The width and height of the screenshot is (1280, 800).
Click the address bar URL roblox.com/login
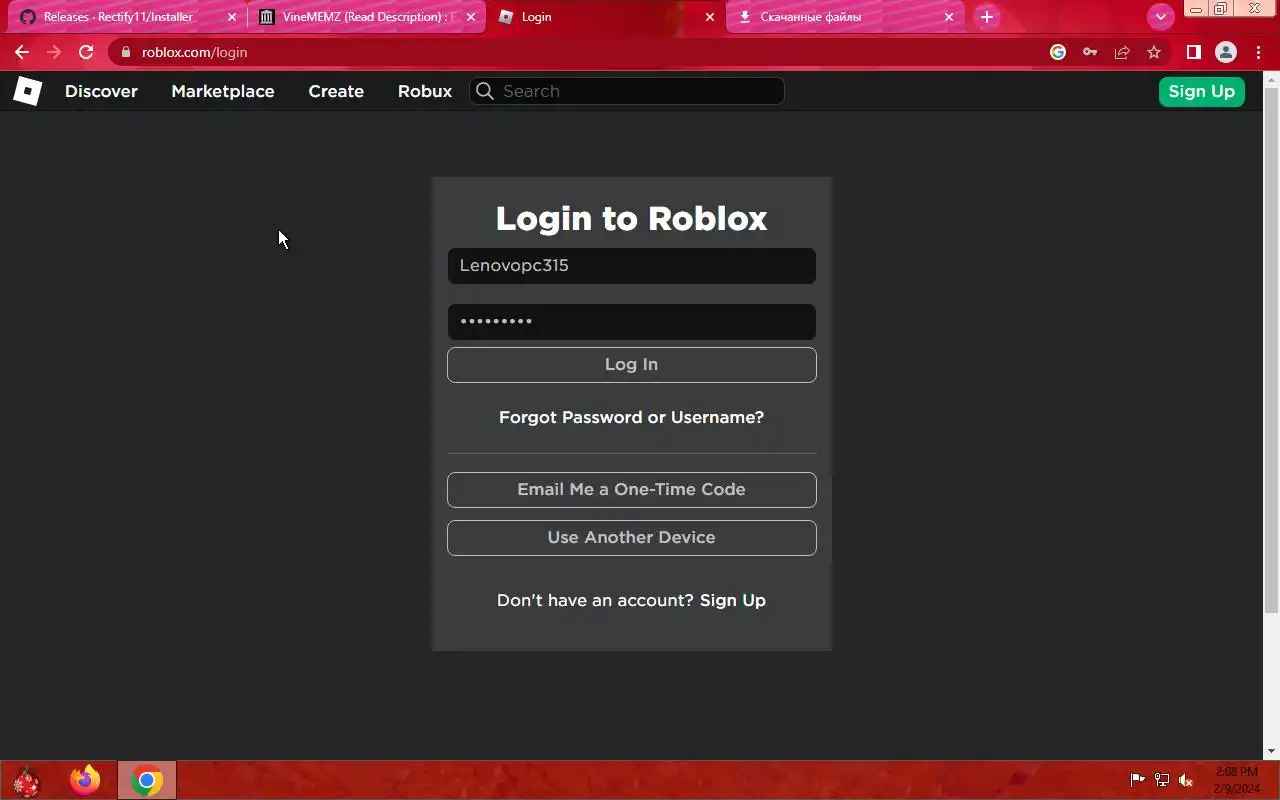pyautogui.click(x=194, y=52)
